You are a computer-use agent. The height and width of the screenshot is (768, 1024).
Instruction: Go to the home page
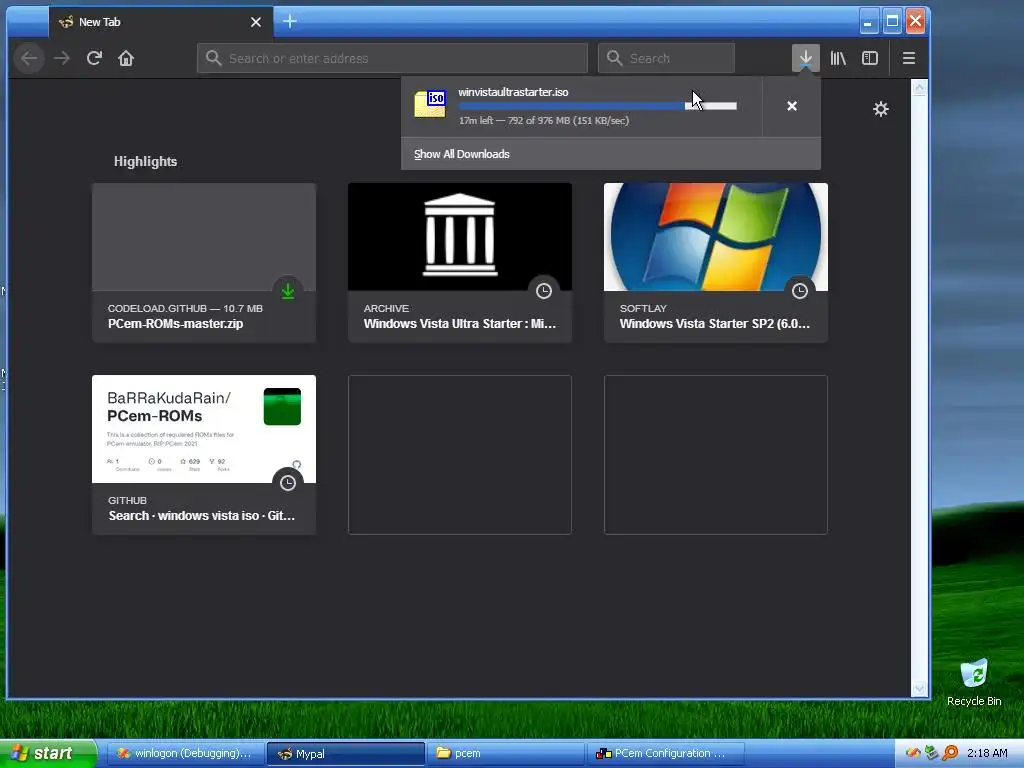coord(126,59)
